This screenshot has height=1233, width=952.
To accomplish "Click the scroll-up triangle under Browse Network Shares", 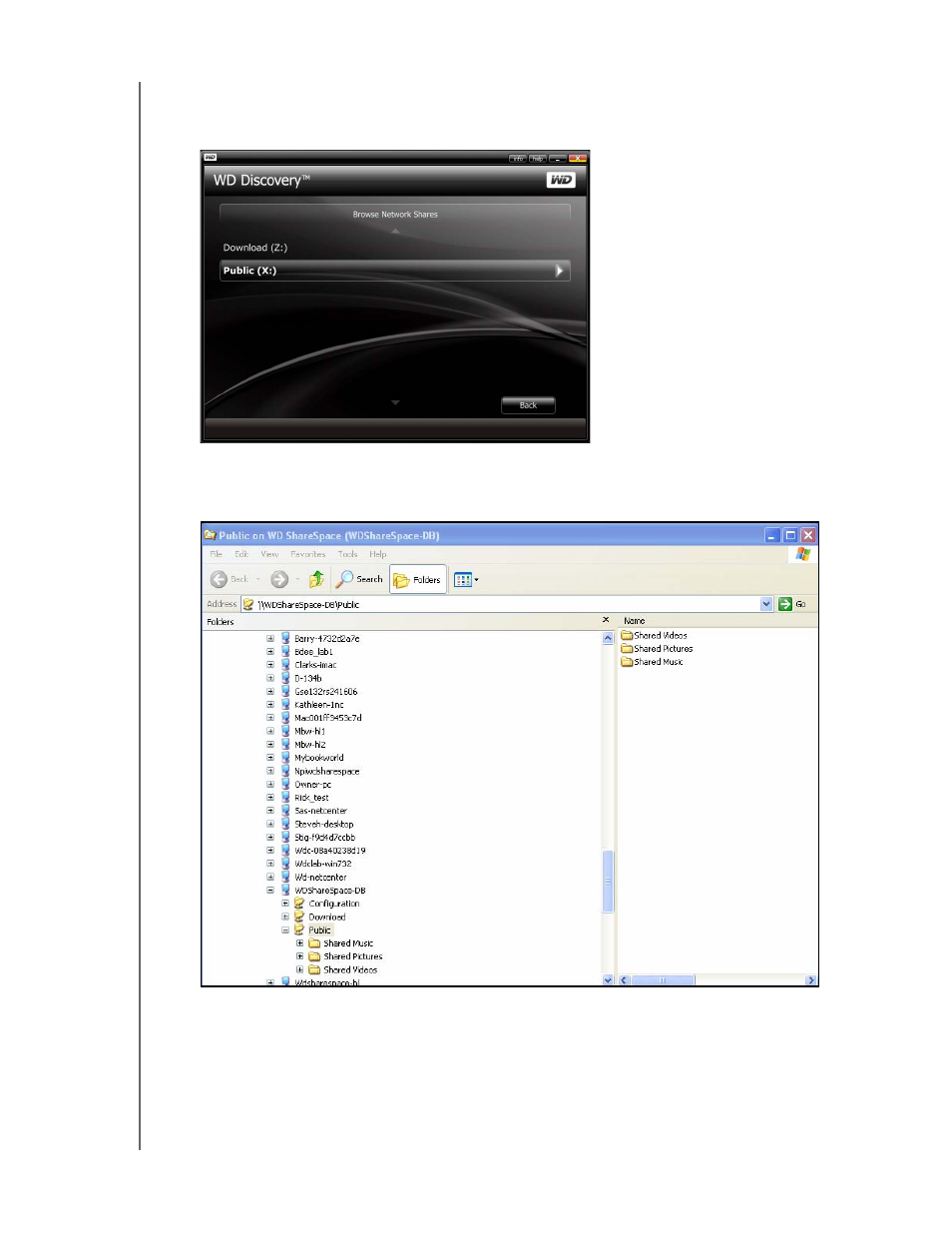I will click(395, 231).
